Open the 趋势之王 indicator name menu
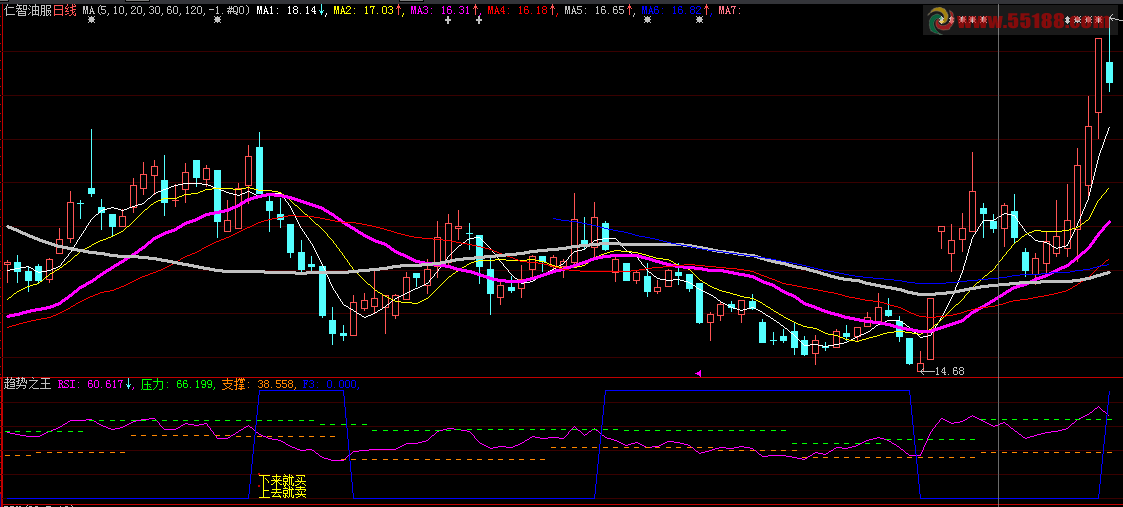Screen dimensions: 1123x507 pyautogui.click(x=28, y=384)
